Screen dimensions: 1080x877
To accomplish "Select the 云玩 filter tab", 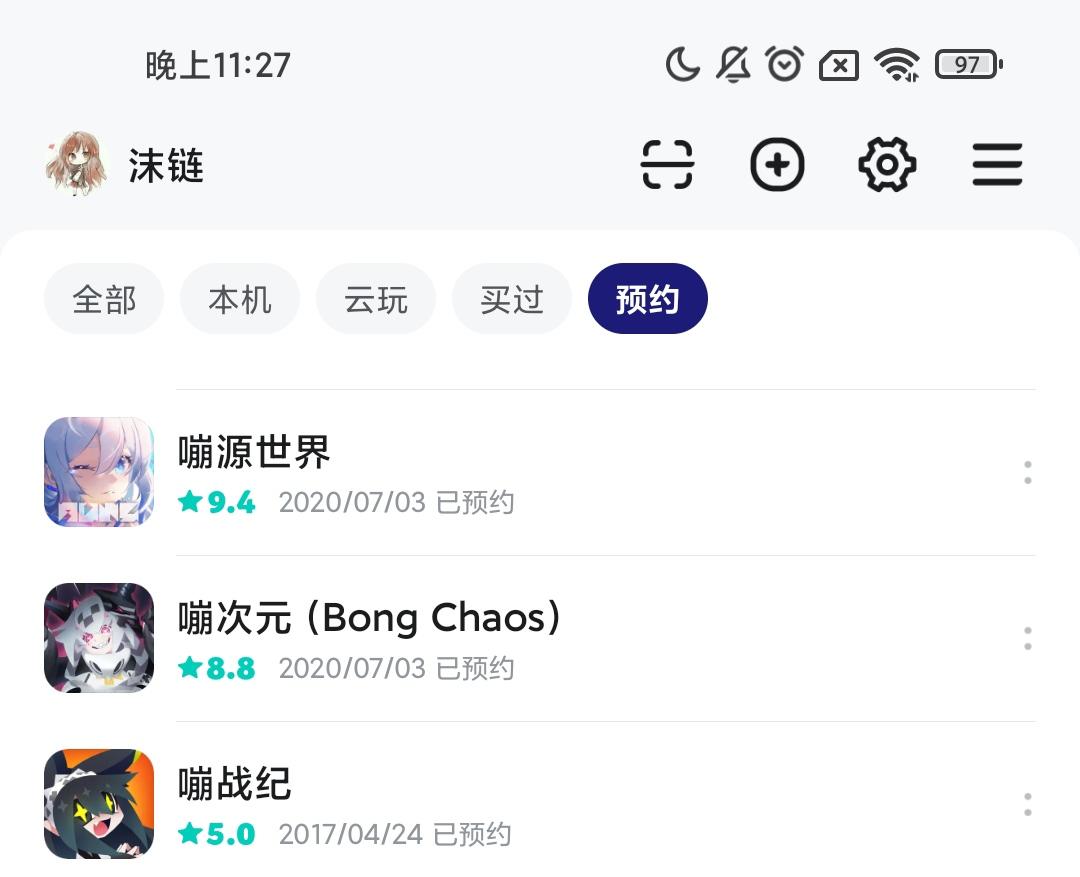I will [x=376, y=299].
